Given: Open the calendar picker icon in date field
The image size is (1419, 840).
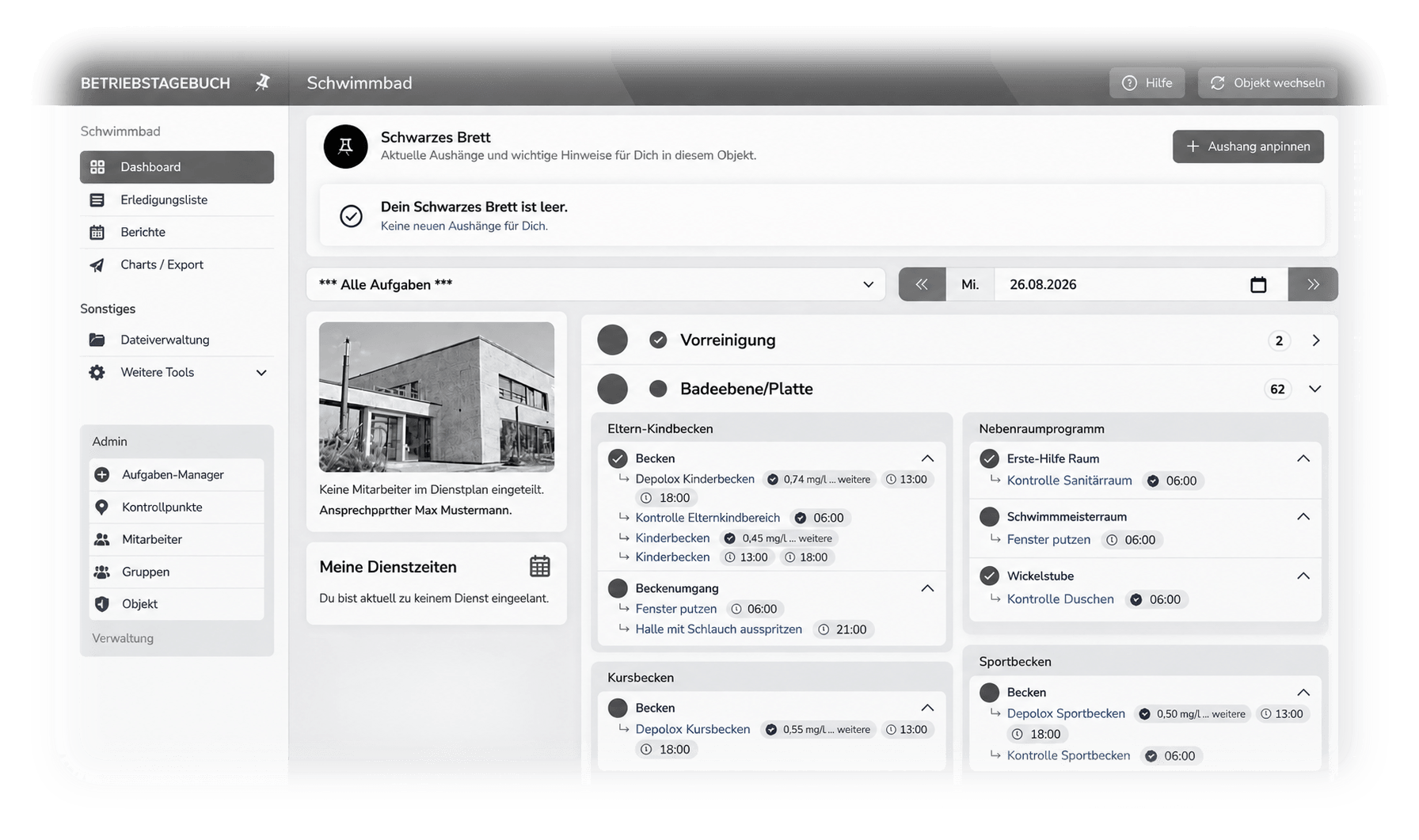Looking at the screenshot, I should click(1258, 285).
